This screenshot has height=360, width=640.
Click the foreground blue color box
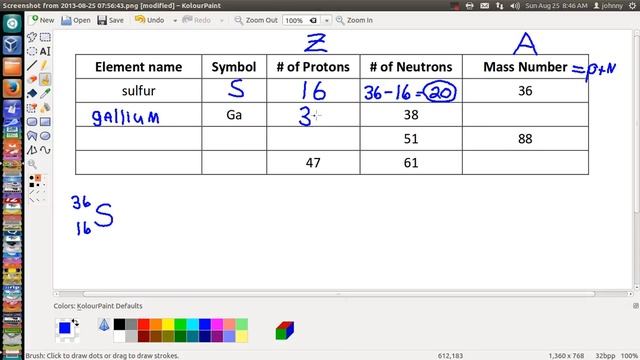[64, 328]
